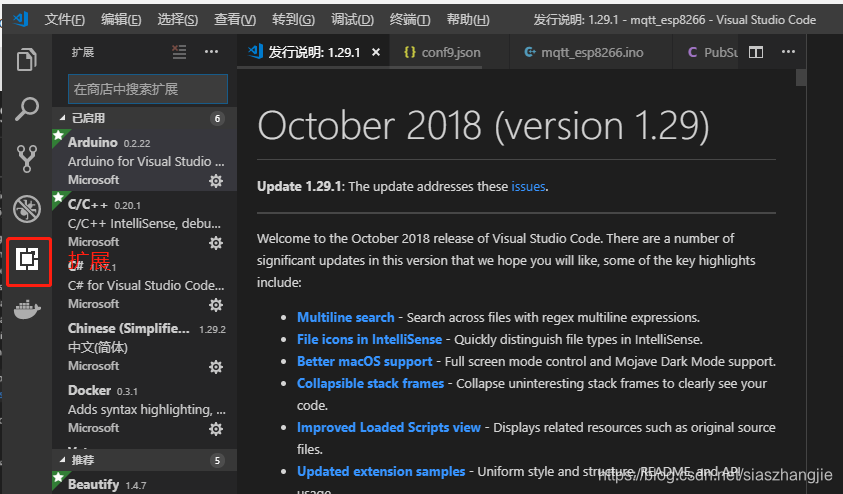Click the release notes vertical scrollbar thumb
The image size is (843, 494).
click(x=801, y=77)
